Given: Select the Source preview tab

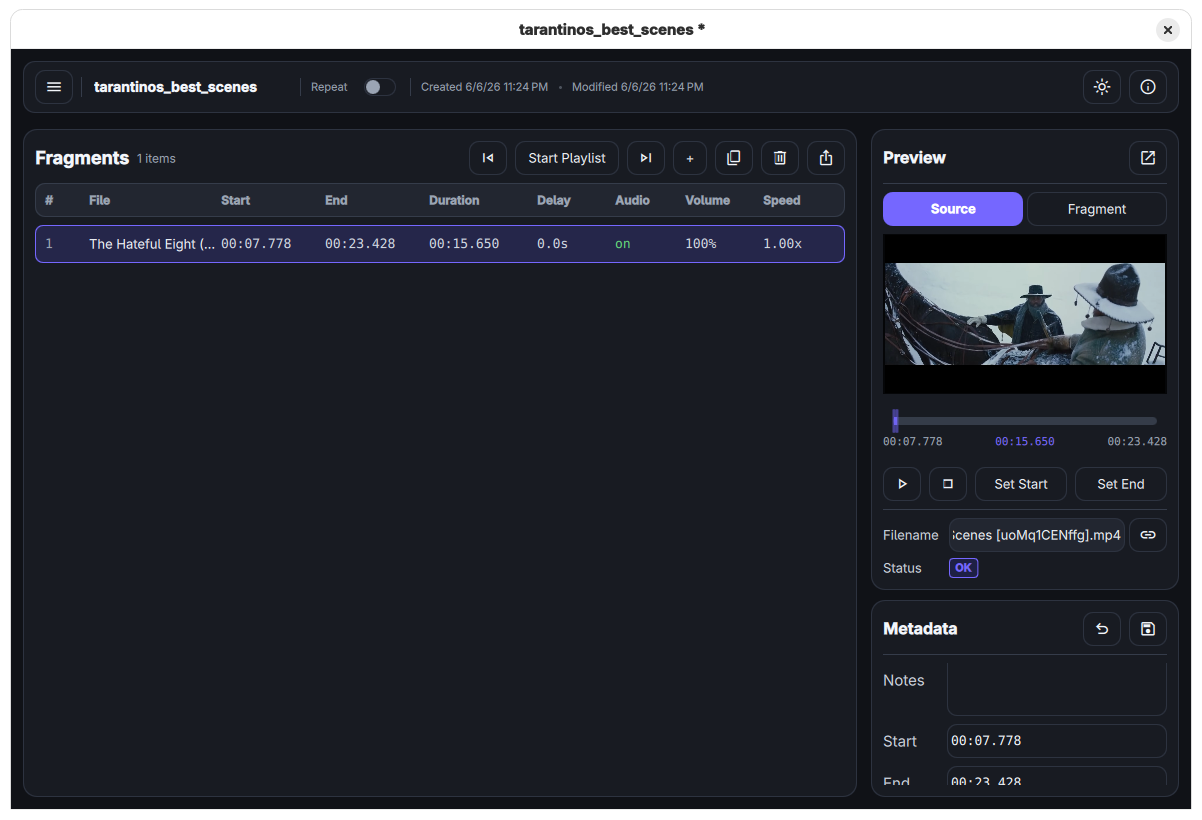Looking at the screenshot, I should click(x=953, y=209).
